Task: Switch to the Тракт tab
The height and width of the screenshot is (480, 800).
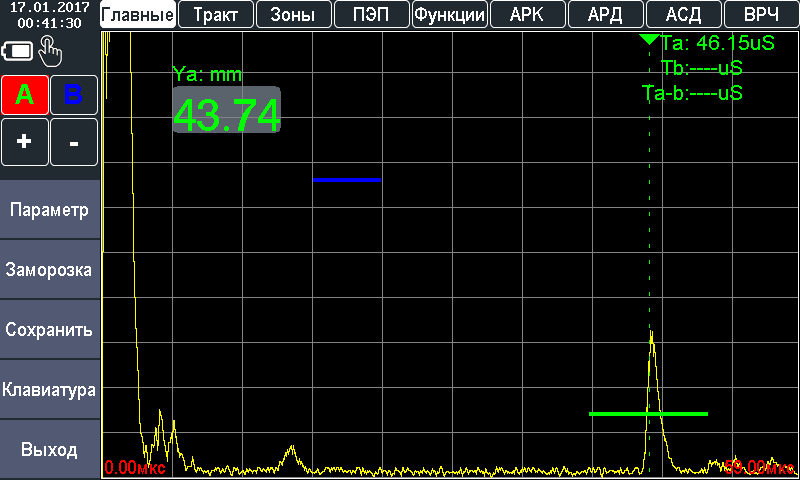Action: pos(216,15)
